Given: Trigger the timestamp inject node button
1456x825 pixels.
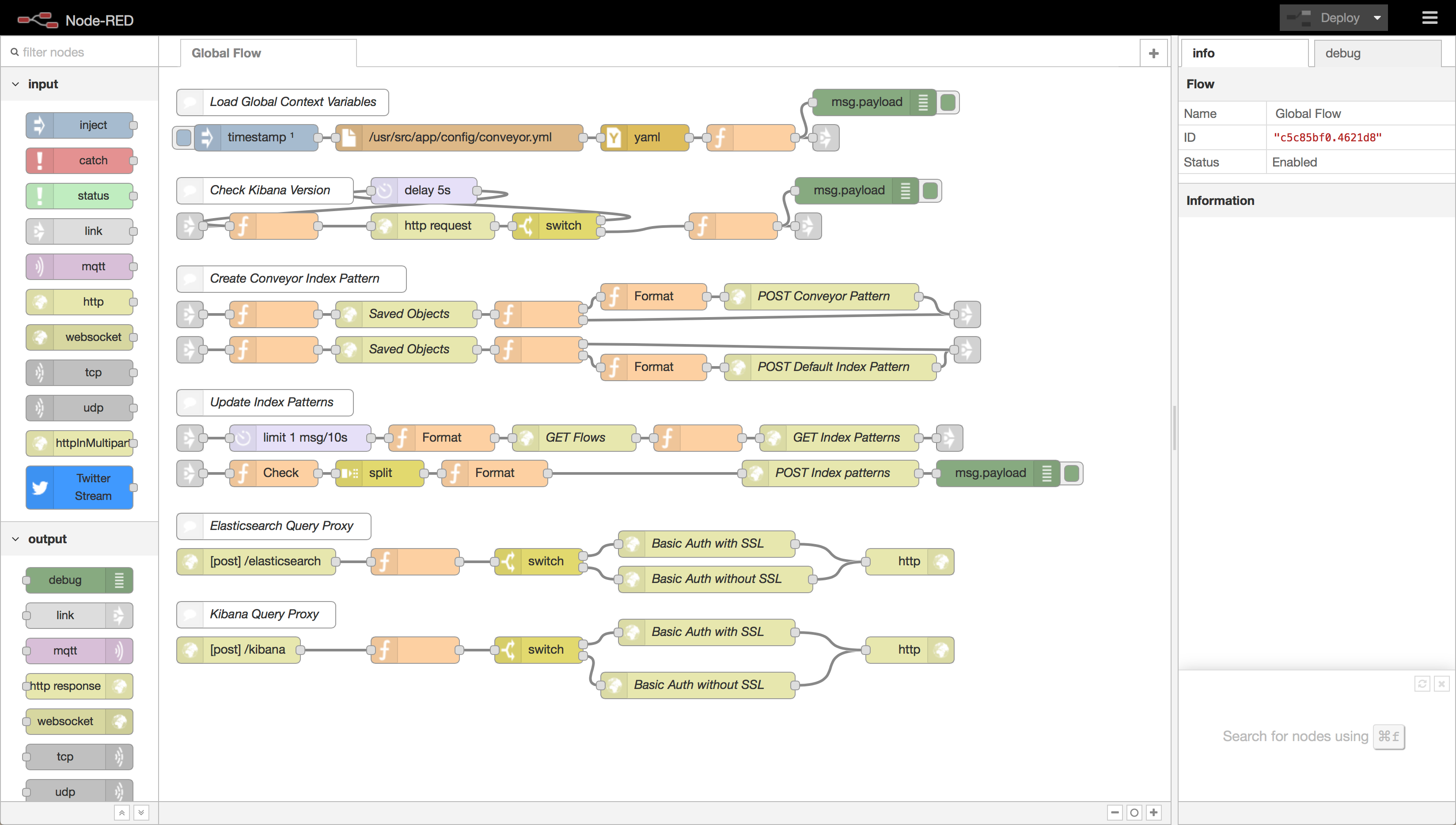Looking at the screenshot, I should [x=184, y=138].
